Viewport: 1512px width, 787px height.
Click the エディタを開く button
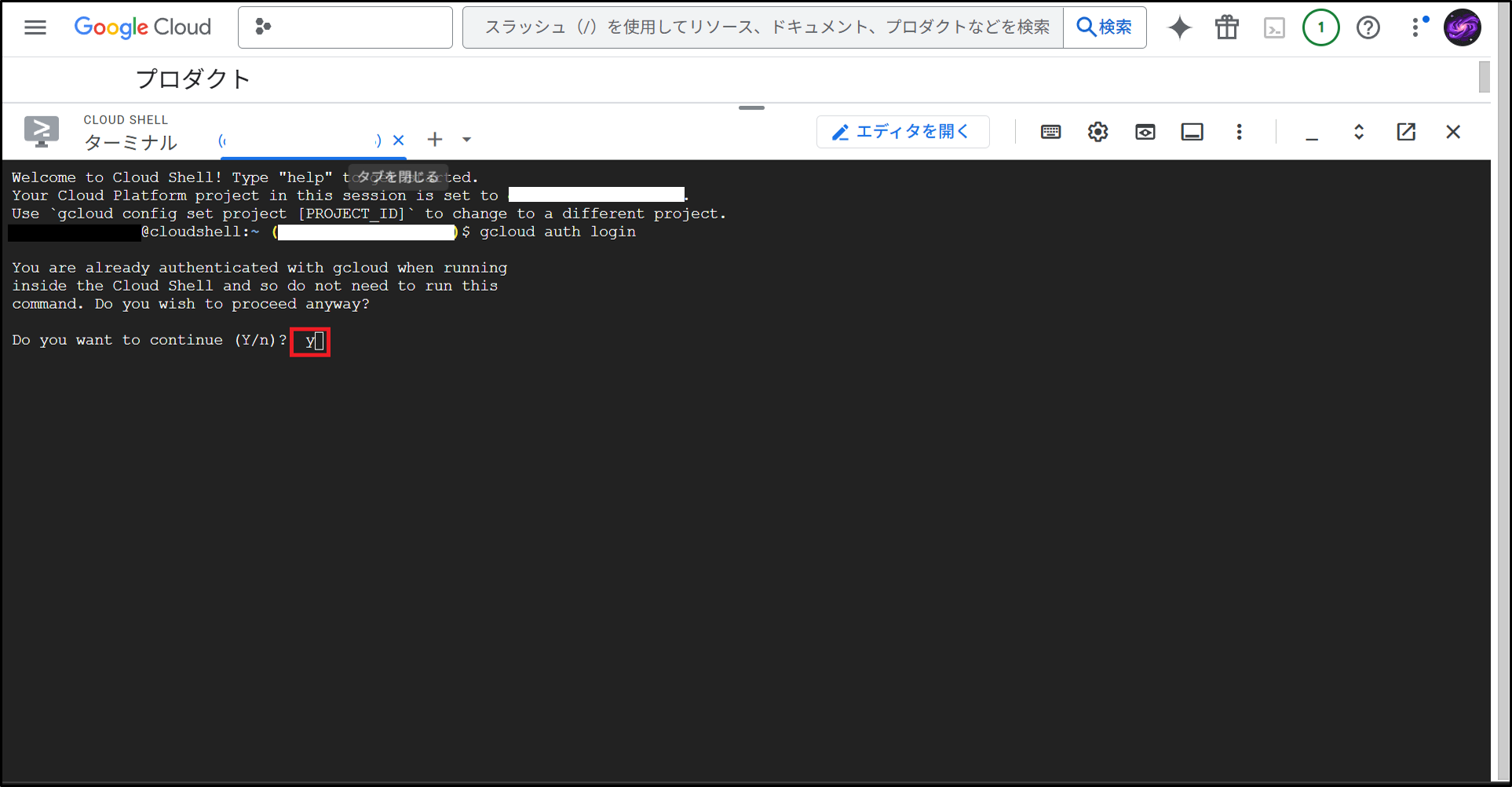(903, 131)
